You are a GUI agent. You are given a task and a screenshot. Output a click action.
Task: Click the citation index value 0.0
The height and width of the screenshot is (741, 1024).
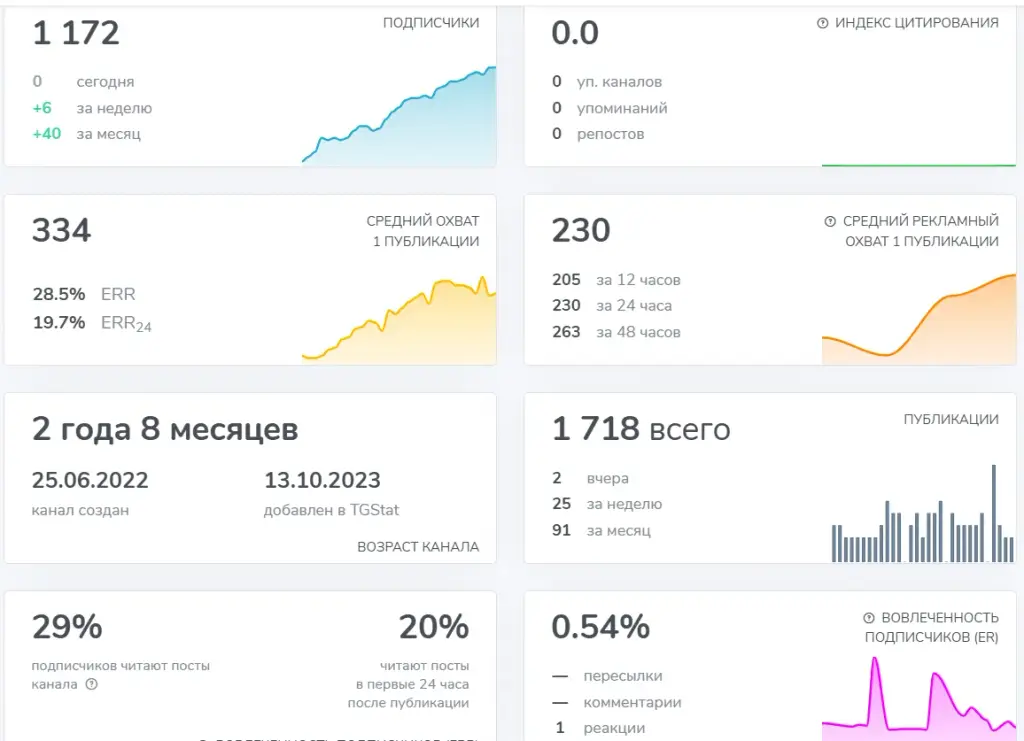575,33
